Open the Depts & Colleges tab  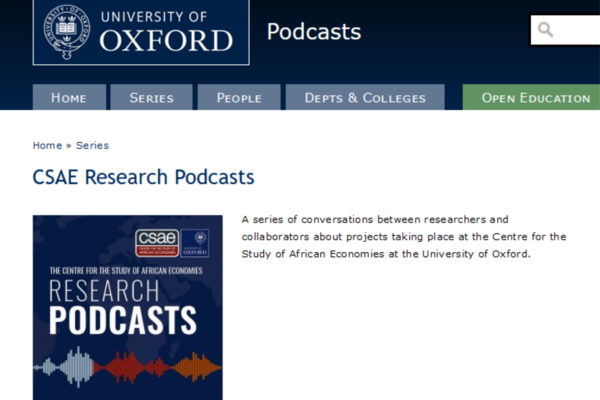pos(365,97)
